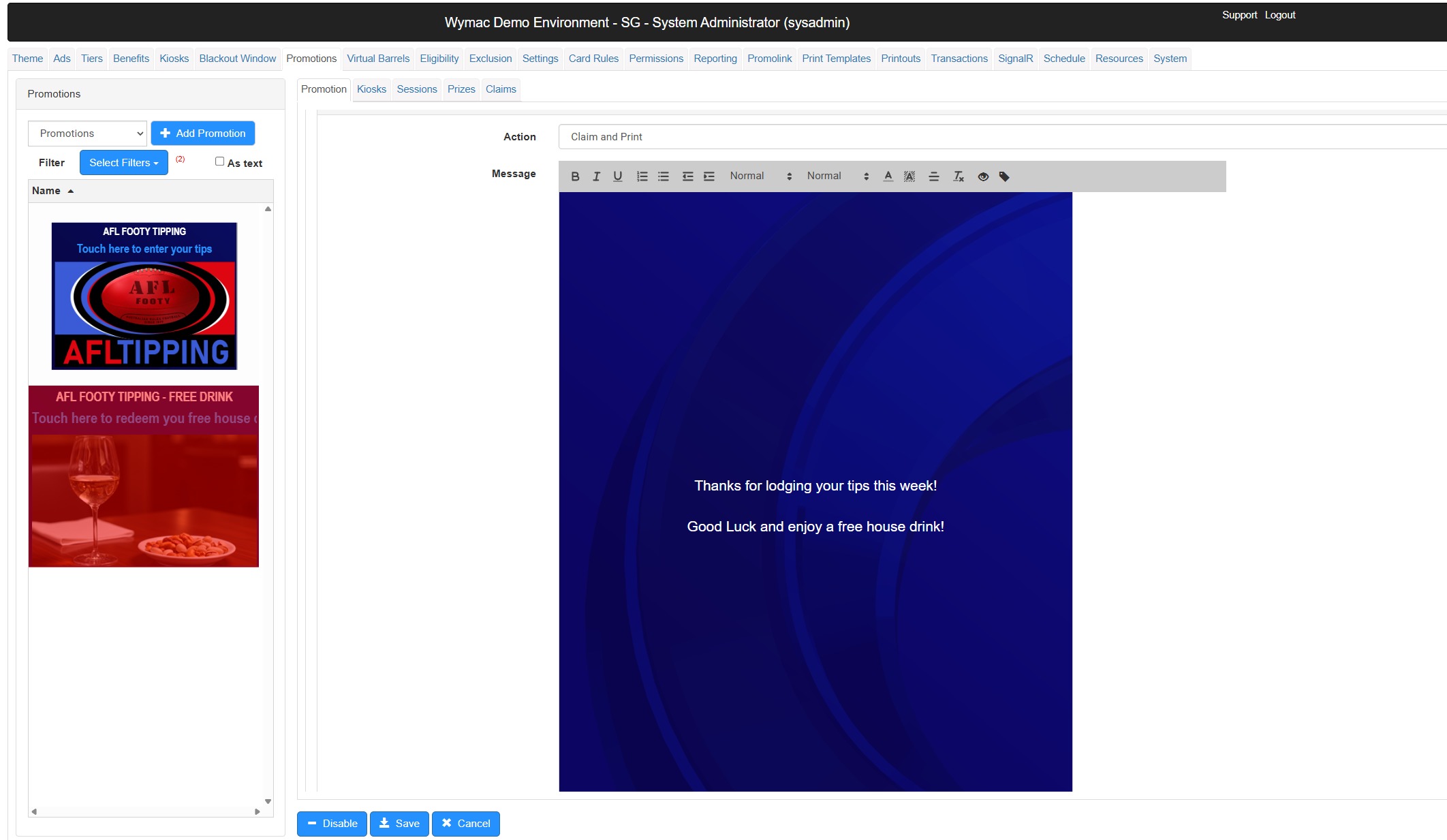Insert a bulleted list
The image size is (1447, 840).
click(663, 176)
